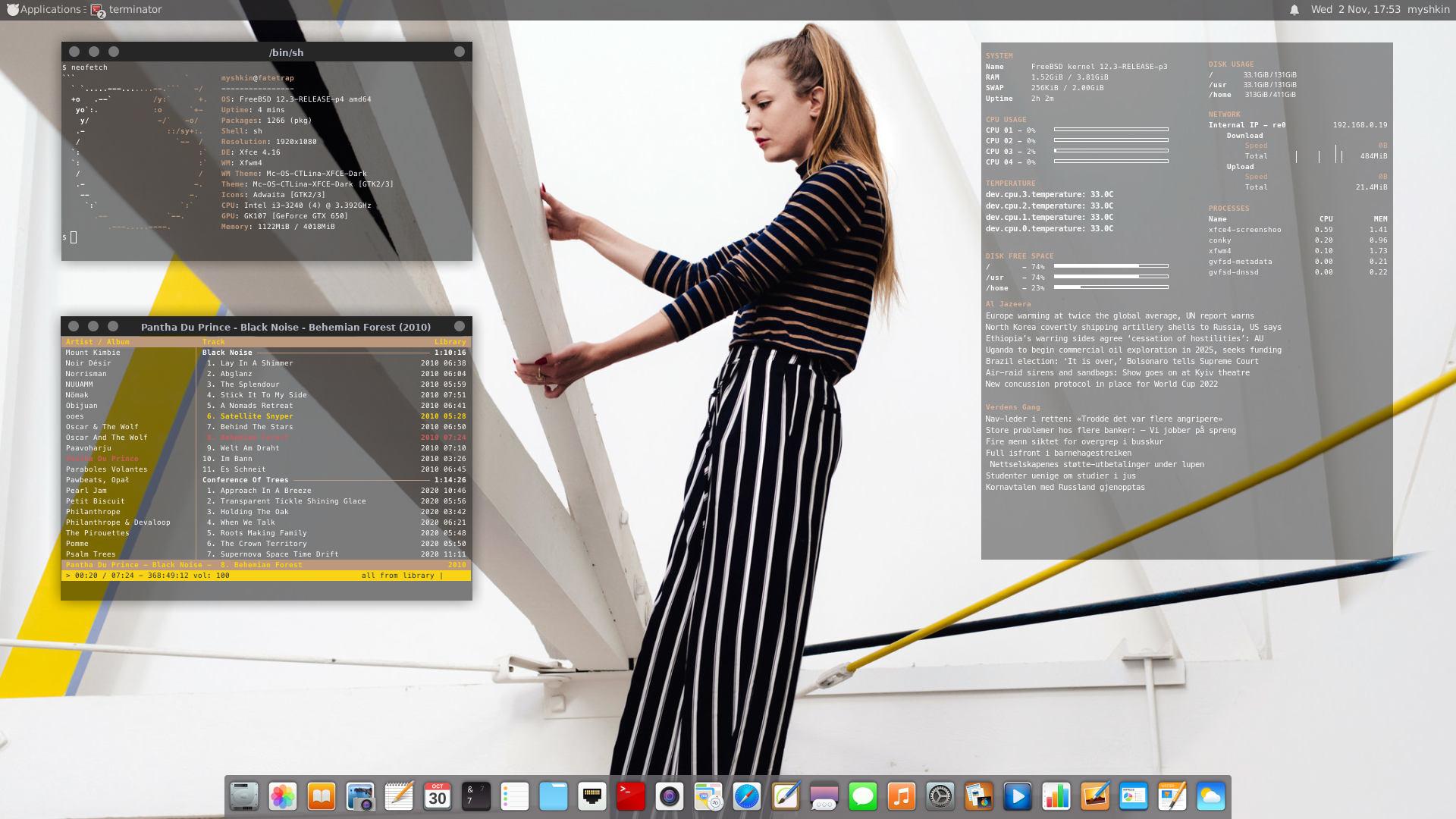Launch the Impress presentation app icon

click(1134, 796)
